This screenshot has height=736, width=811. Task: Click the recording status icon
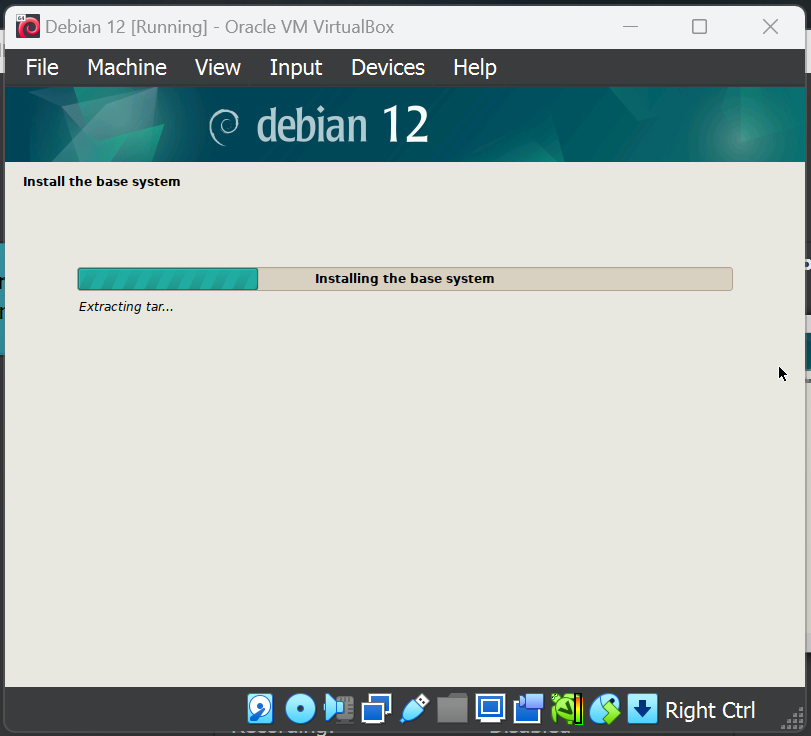coord(528,708)
